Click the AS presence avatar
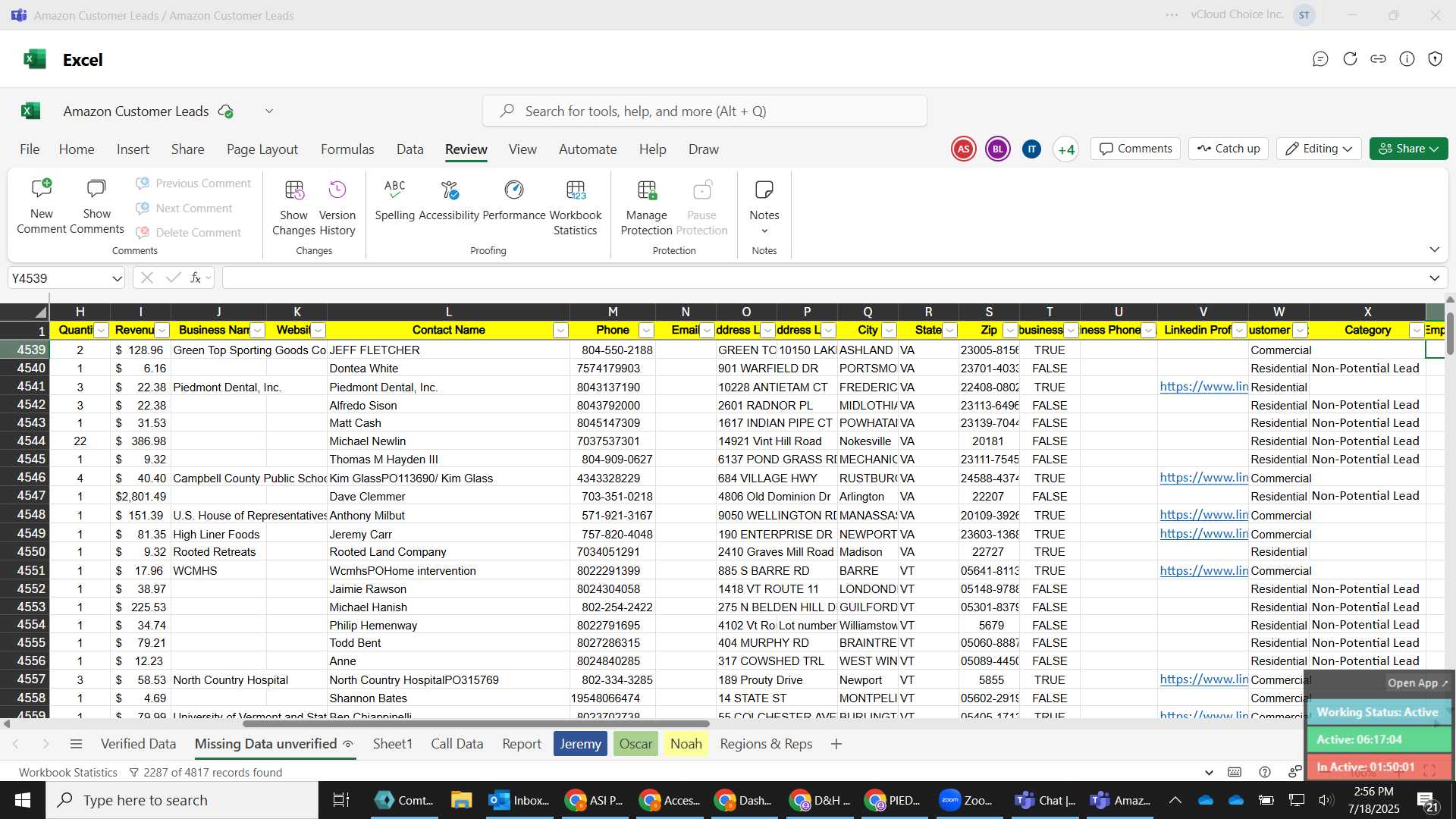 [963, 149]
